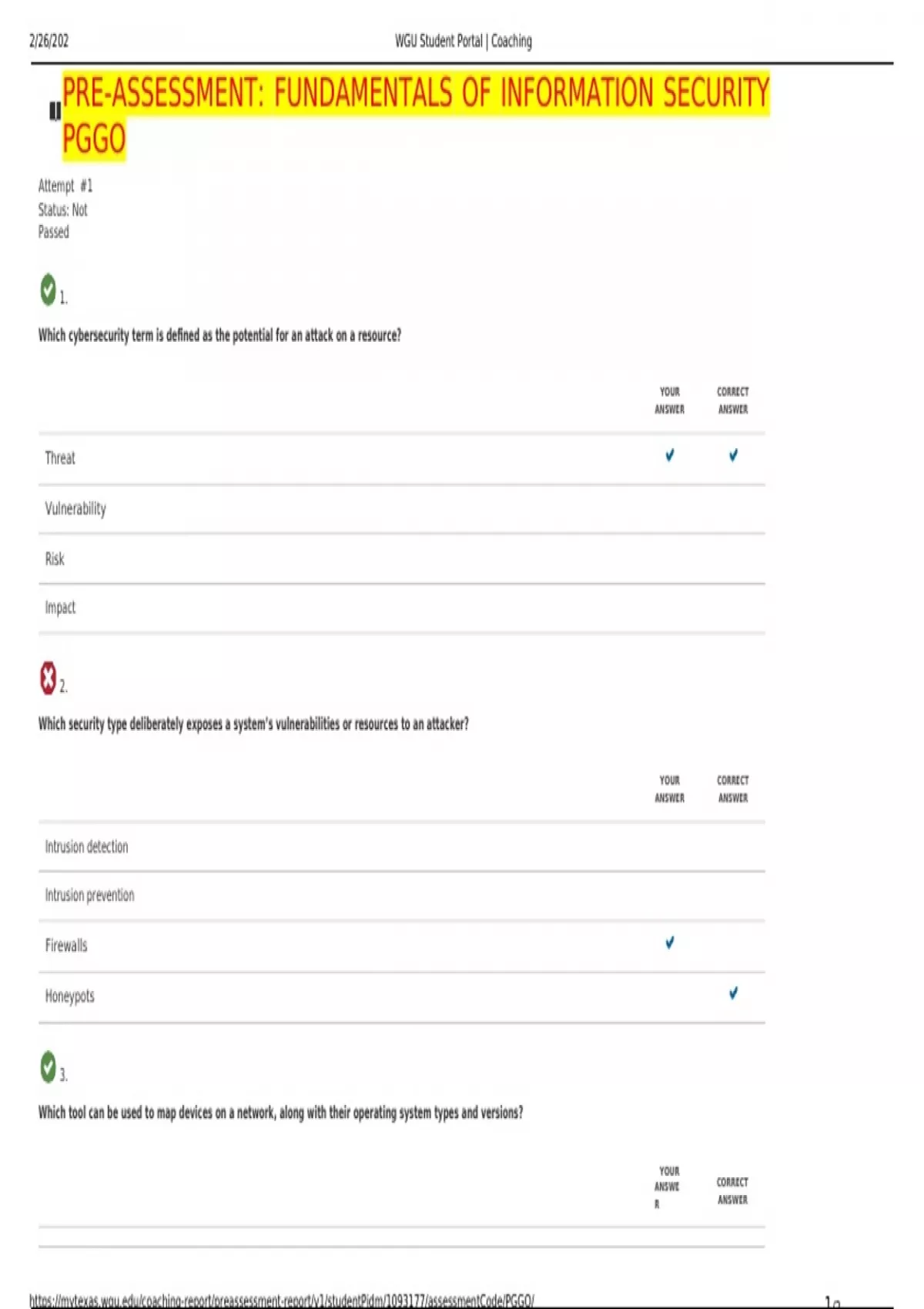Click the red incorrect icon for question 2
This screenshot has width=924, height=1309.
[48, 678]
